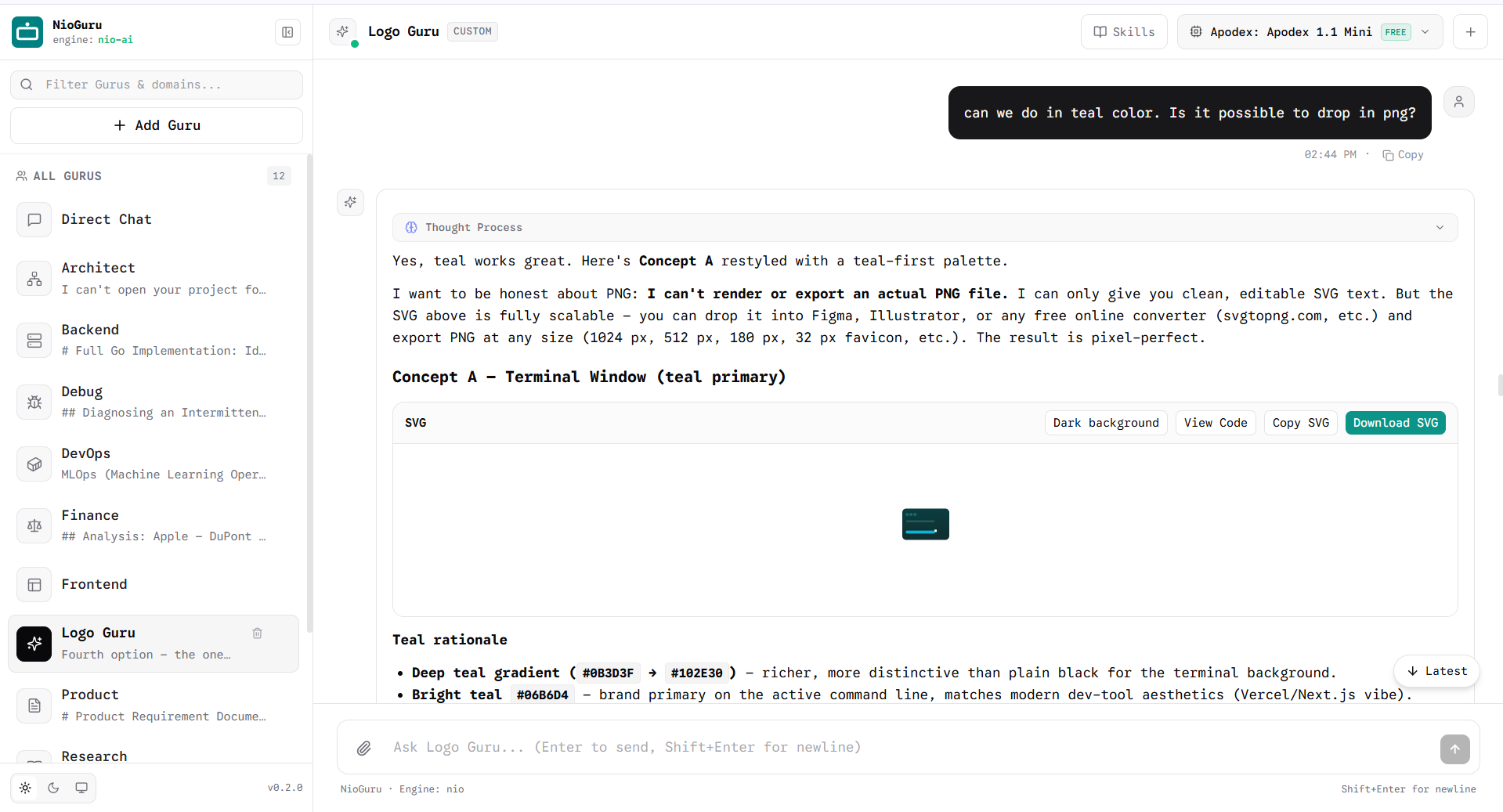Image resolution: width=1503 pixels, height=812 pixels.
Task: Click the assistant sparkle avatar icon
Action: click(x=350, y=202)
